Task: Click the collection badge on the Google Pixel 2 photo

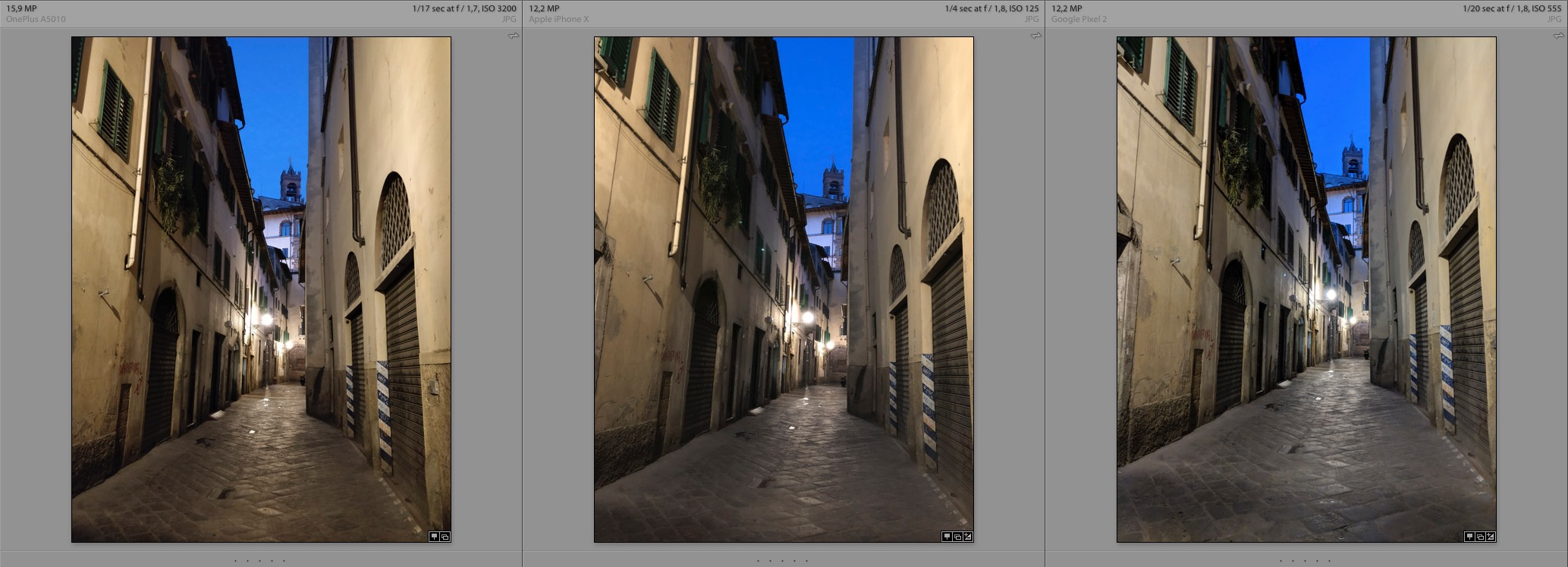Action: pyautogui.click(x=1480, y=537)
